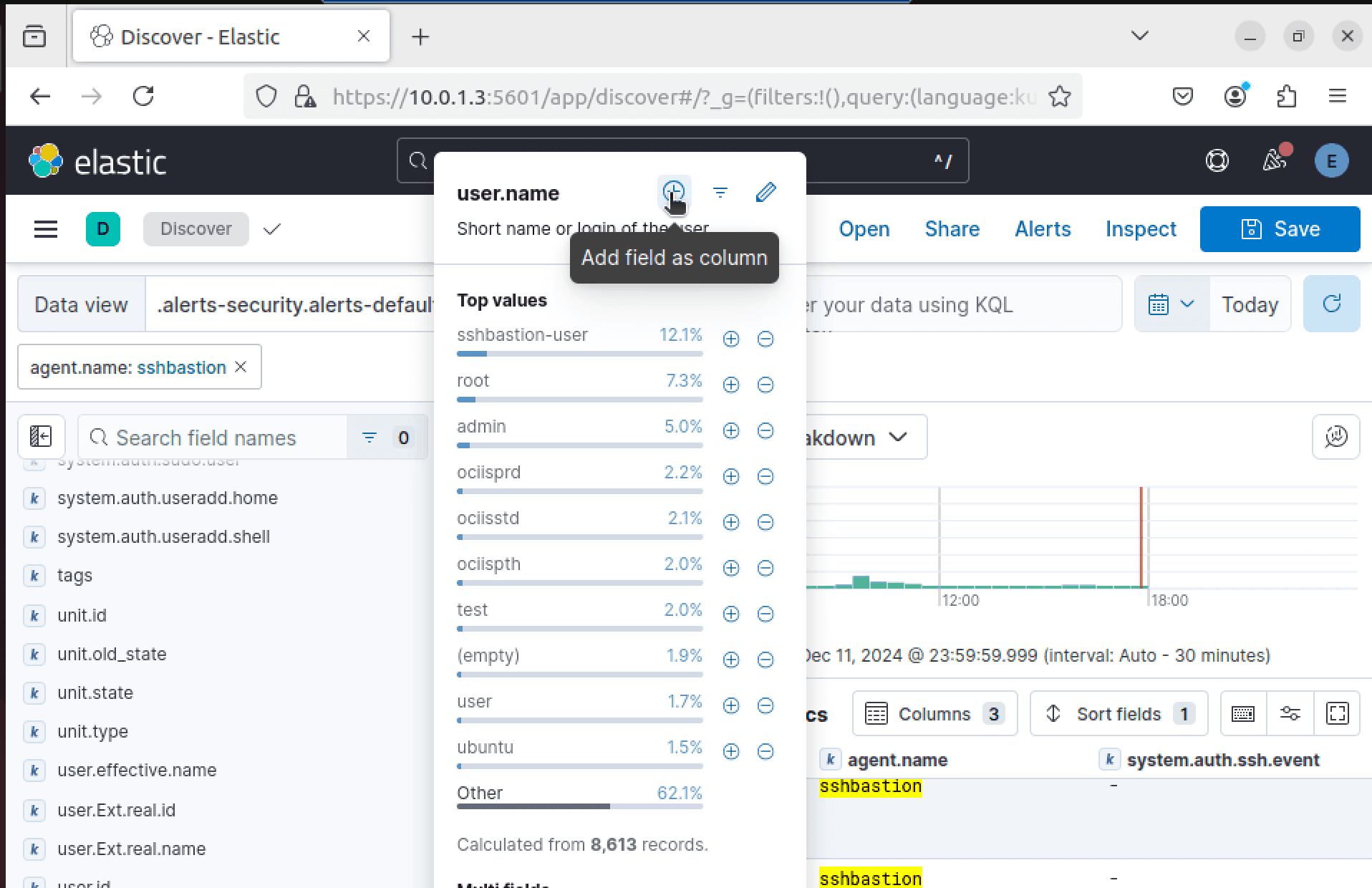
Task: Click the Open menu item
Action: click(x=864, y=229)
